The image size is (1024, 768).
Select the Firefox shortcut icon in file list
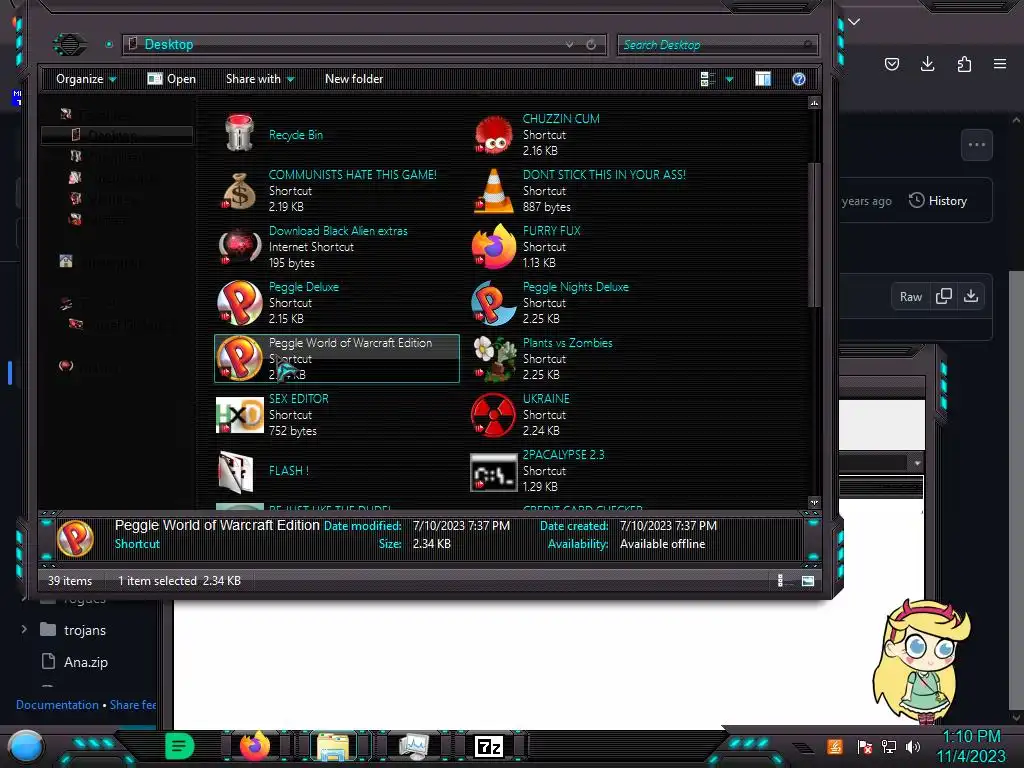[x=493, y=247]
